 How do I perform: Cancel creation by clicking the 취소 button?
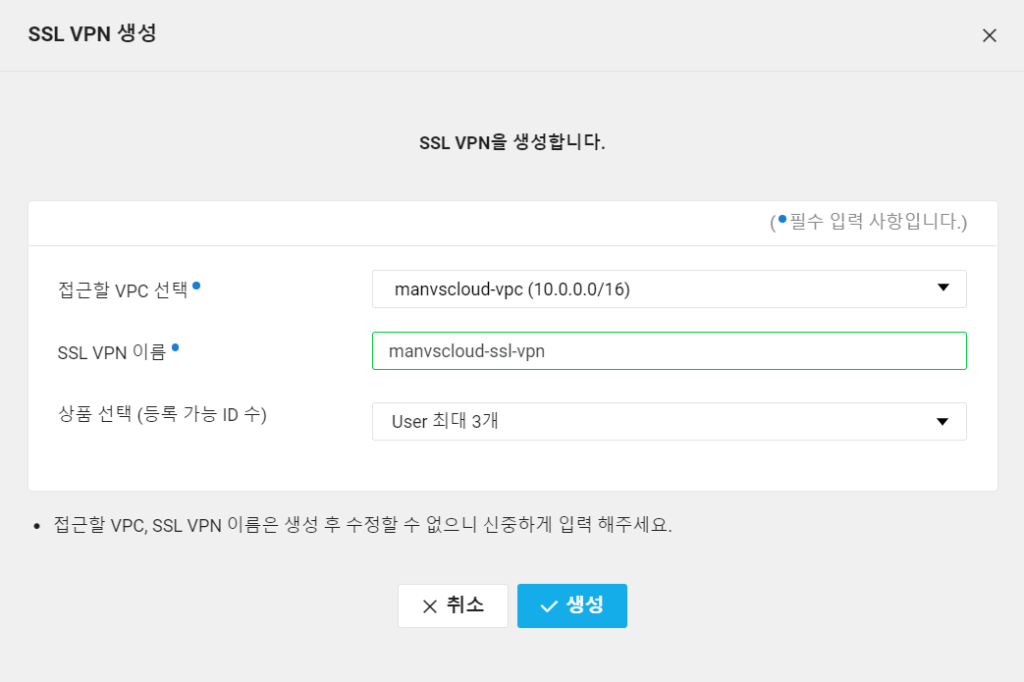453,605
